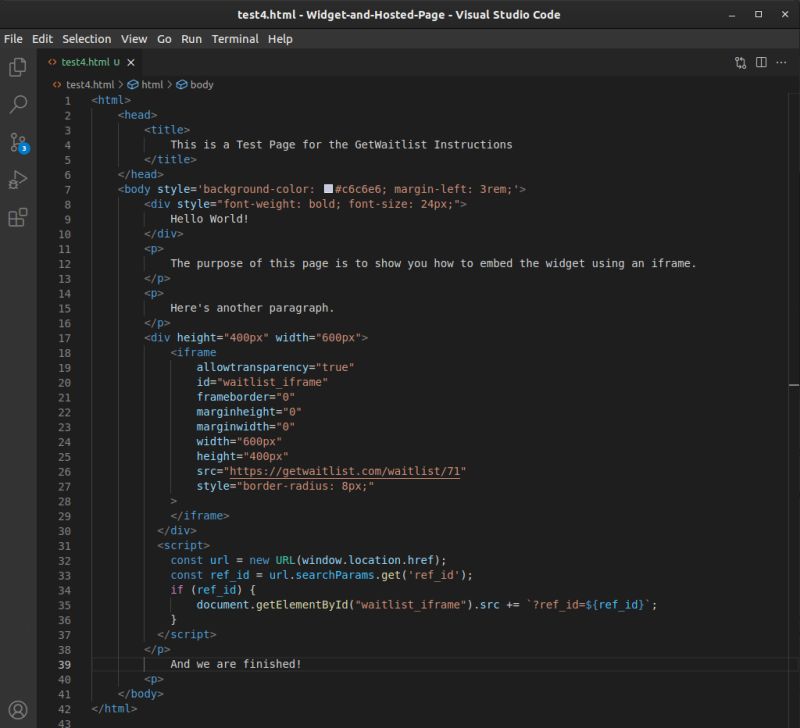Click the HTML file icon on test4.html tab
The image size is (800, 728).
(x=52, y=62)
